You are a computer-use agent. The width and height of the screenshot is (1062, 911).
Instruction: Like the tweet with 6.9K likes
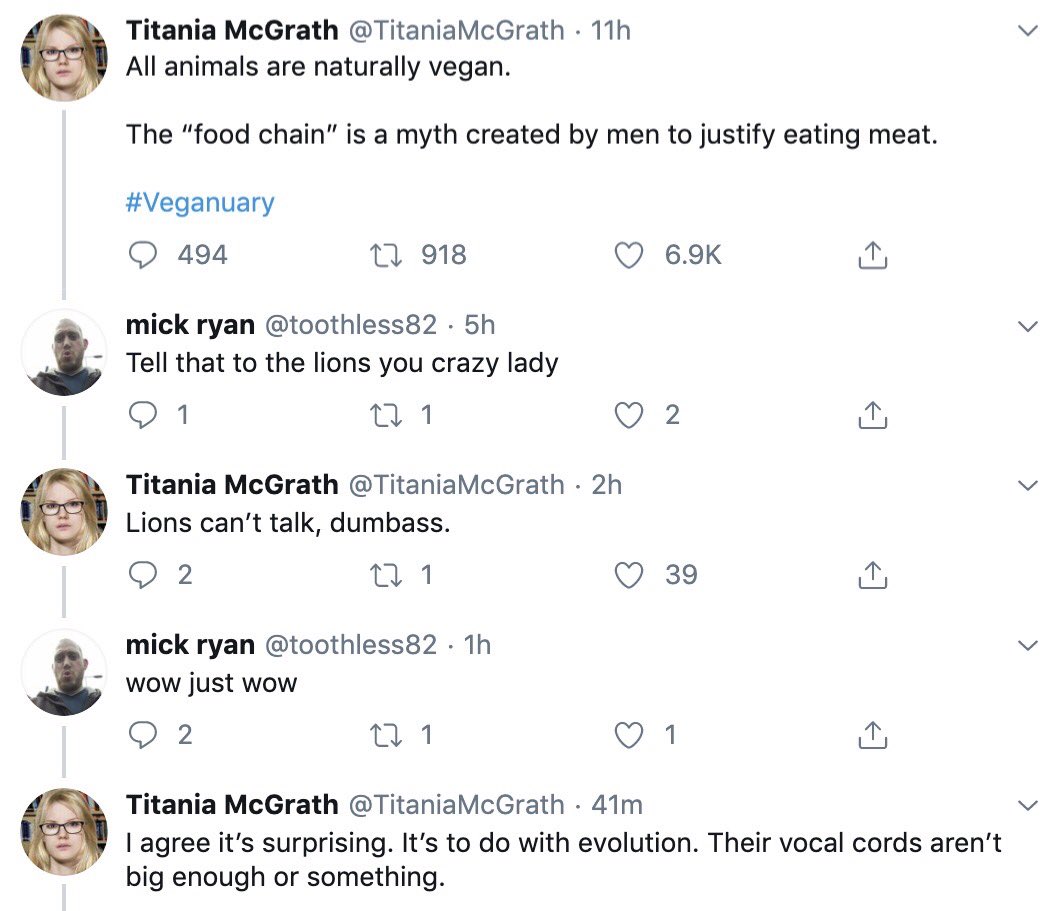click(x=628, y=255)
